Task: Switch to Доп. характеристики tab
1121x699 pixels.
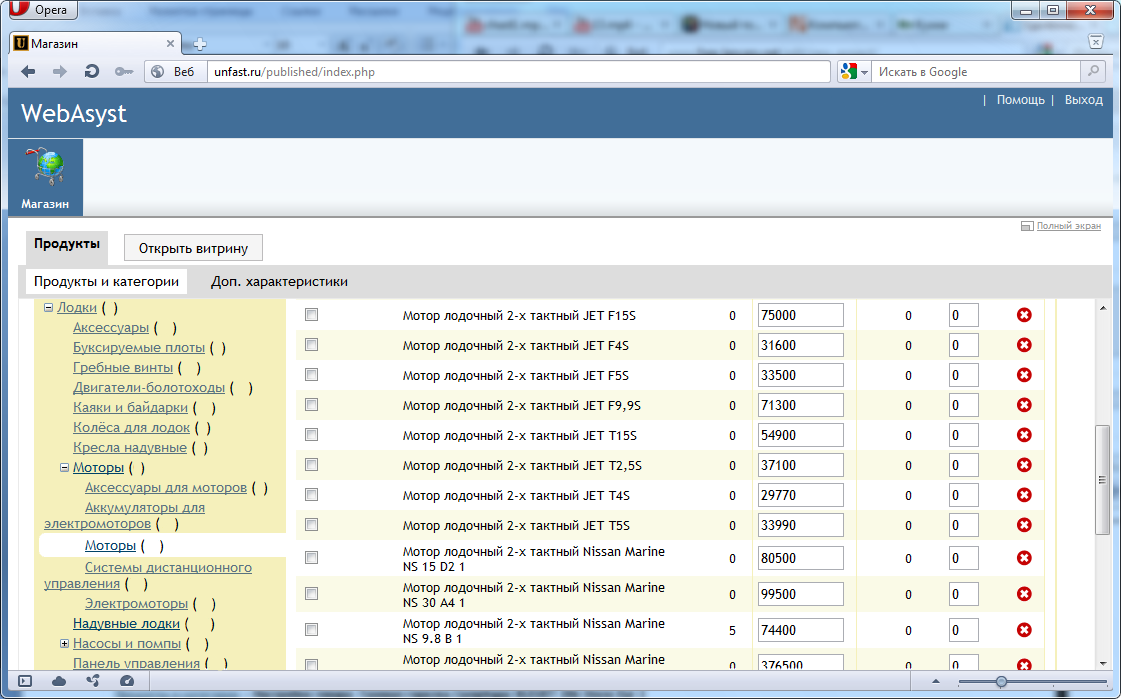Action: [x=279, y=282]
